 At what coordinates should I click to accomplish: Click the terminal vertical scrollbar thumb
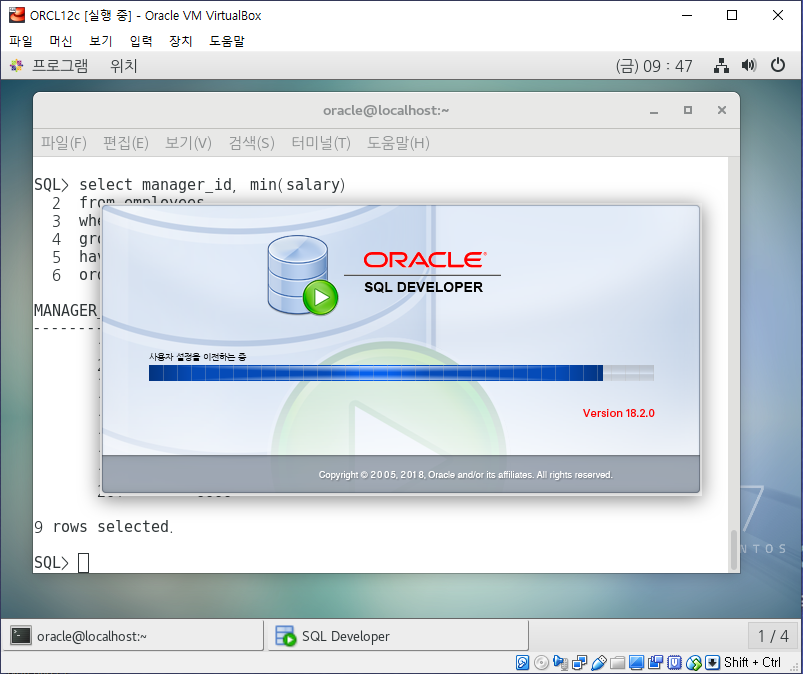click(734, 550)
